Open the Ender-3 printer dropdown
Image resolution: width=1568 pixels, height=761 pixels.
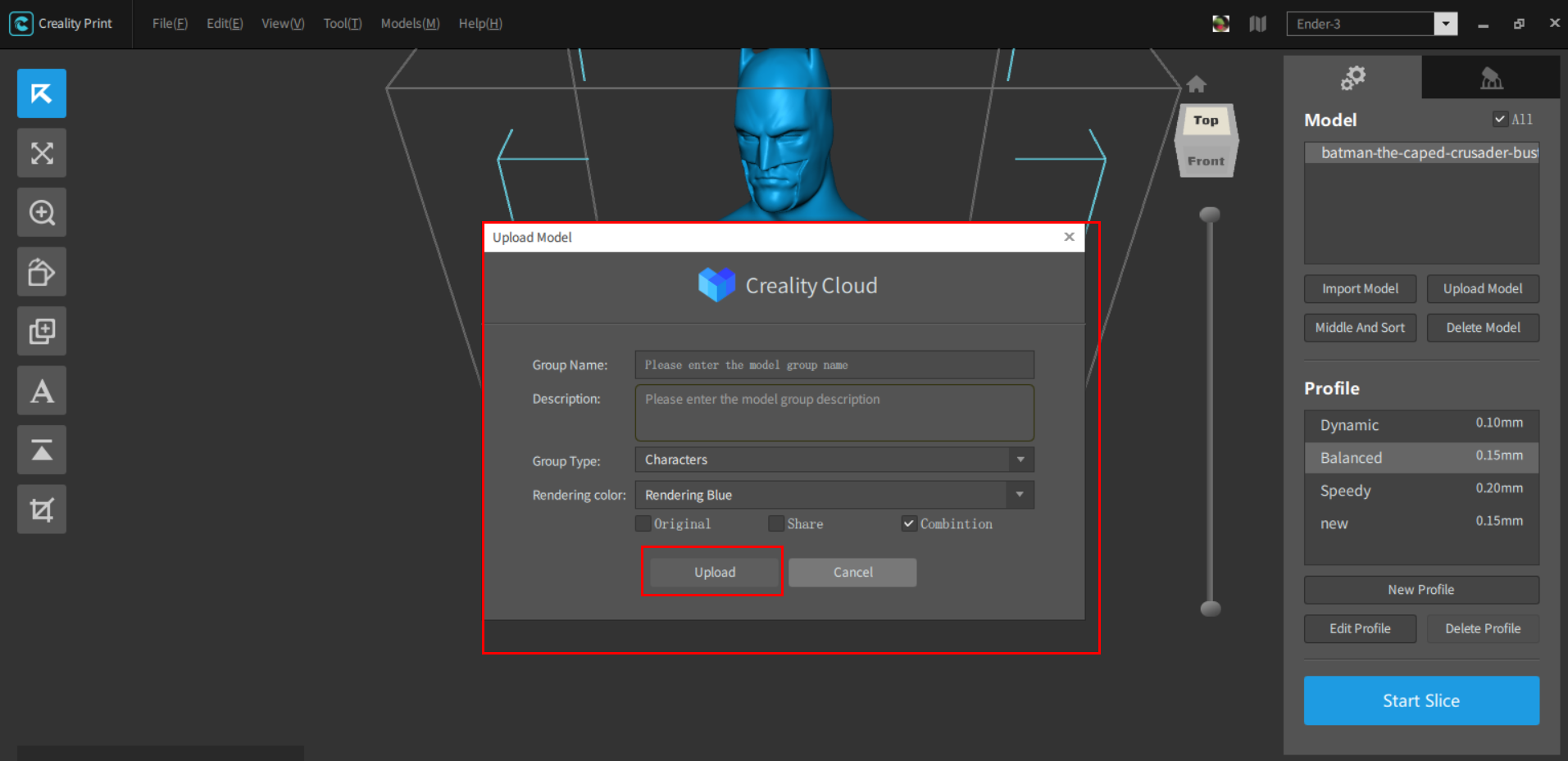click(x=1445, y=24)
